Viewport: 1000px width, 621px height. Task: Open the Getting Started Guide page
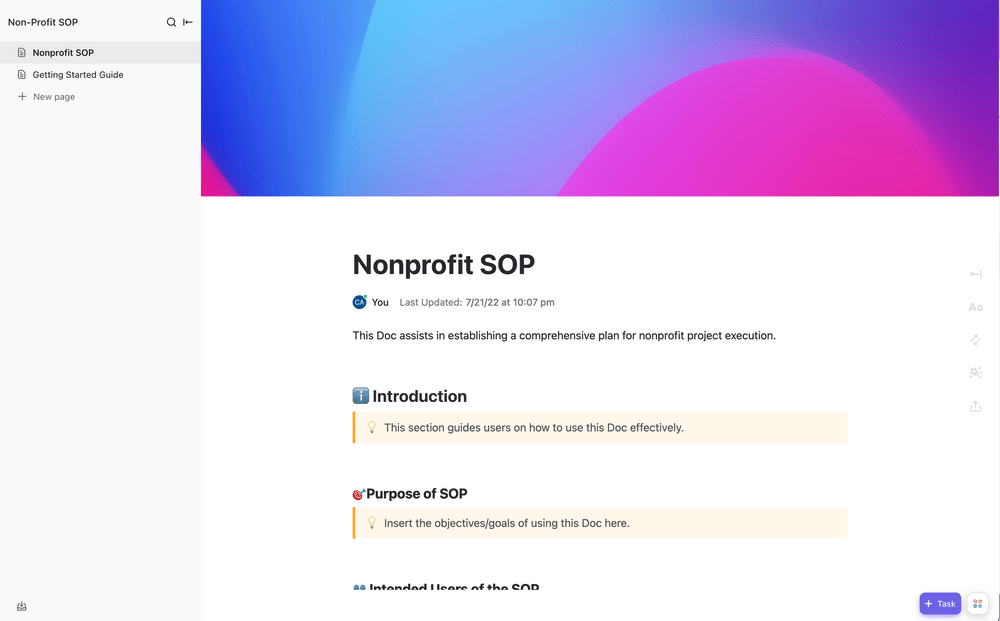[x=78, y=75]
